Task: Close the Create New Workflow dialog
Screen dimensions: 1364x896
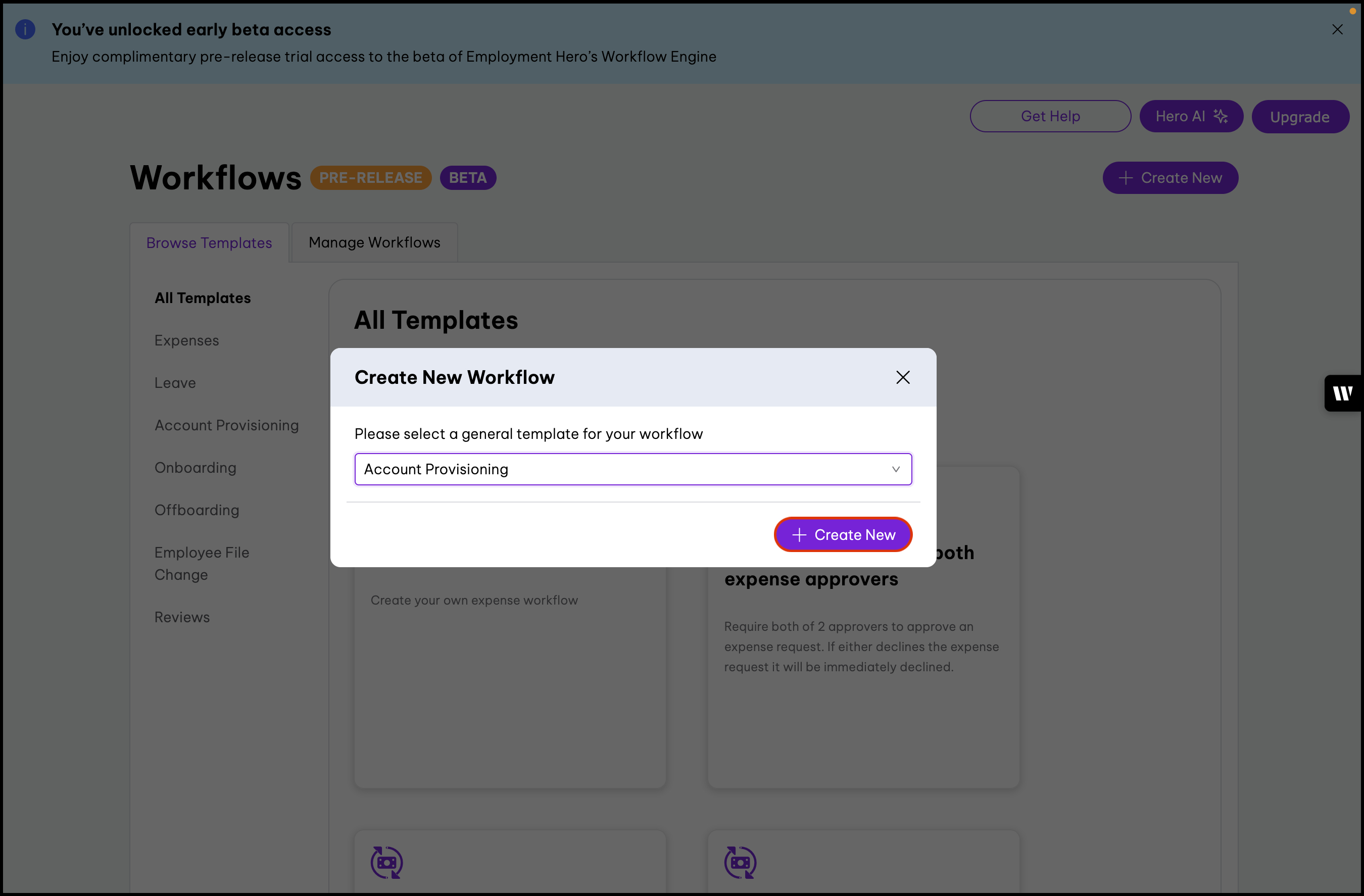Action: (x=903, y=377)
